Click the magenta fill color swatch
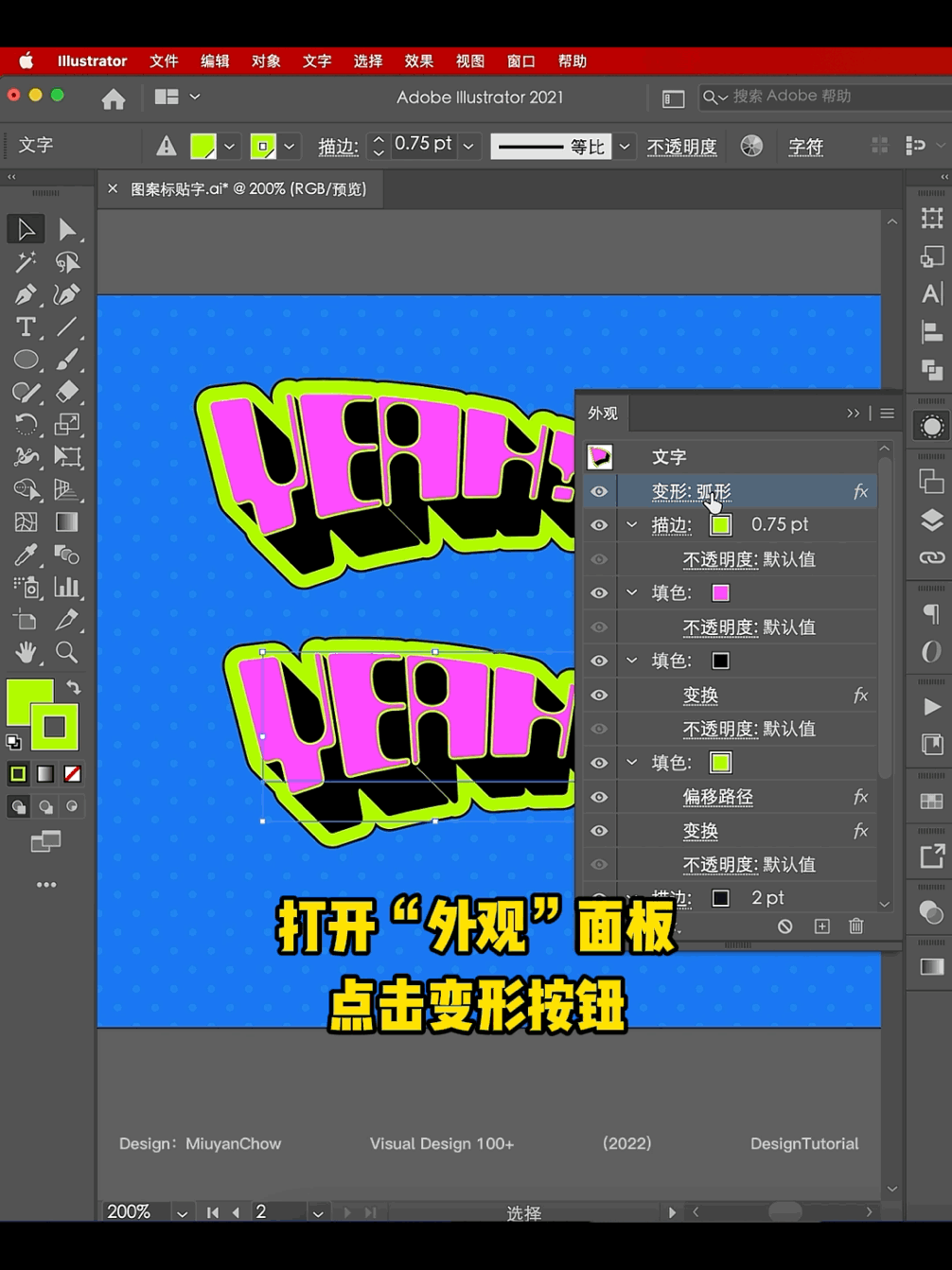This screenshot has width=952, height=1270. click(720, 592)
